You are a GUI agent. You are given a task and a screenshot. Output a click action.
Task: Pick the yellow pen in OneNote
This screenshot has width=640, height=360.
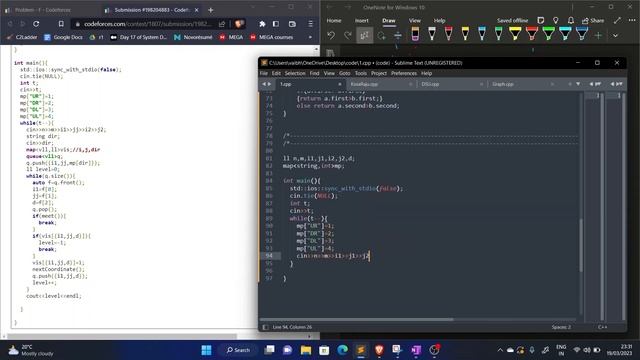(465, 34)
